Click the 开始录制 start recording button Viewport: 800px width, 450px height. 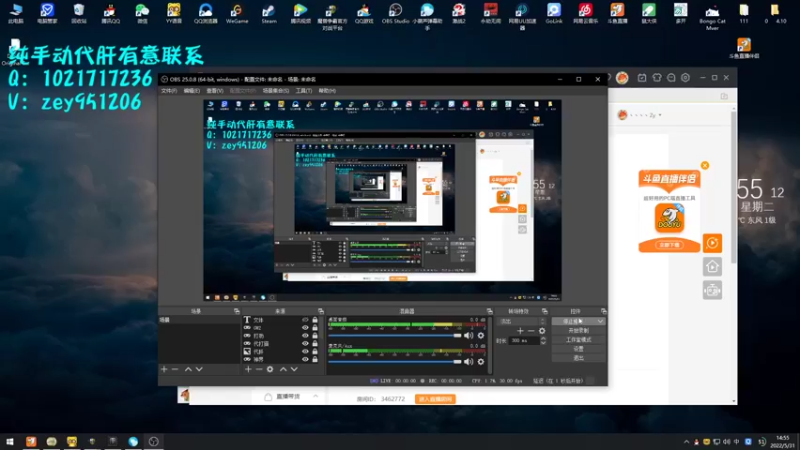(578, 331)
